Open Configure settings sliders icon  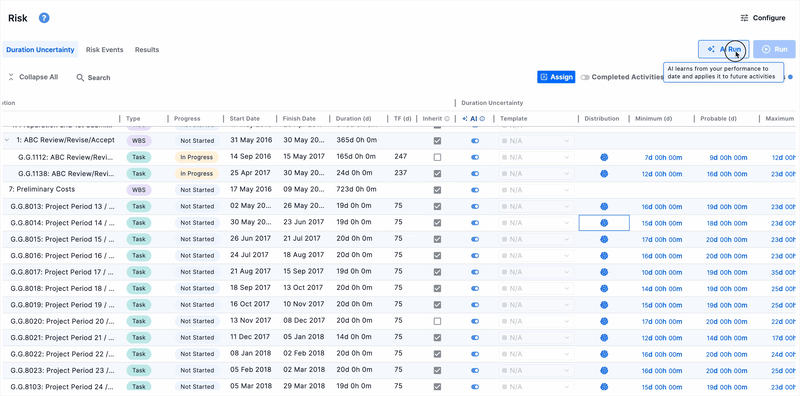click(x=744, y=18)
